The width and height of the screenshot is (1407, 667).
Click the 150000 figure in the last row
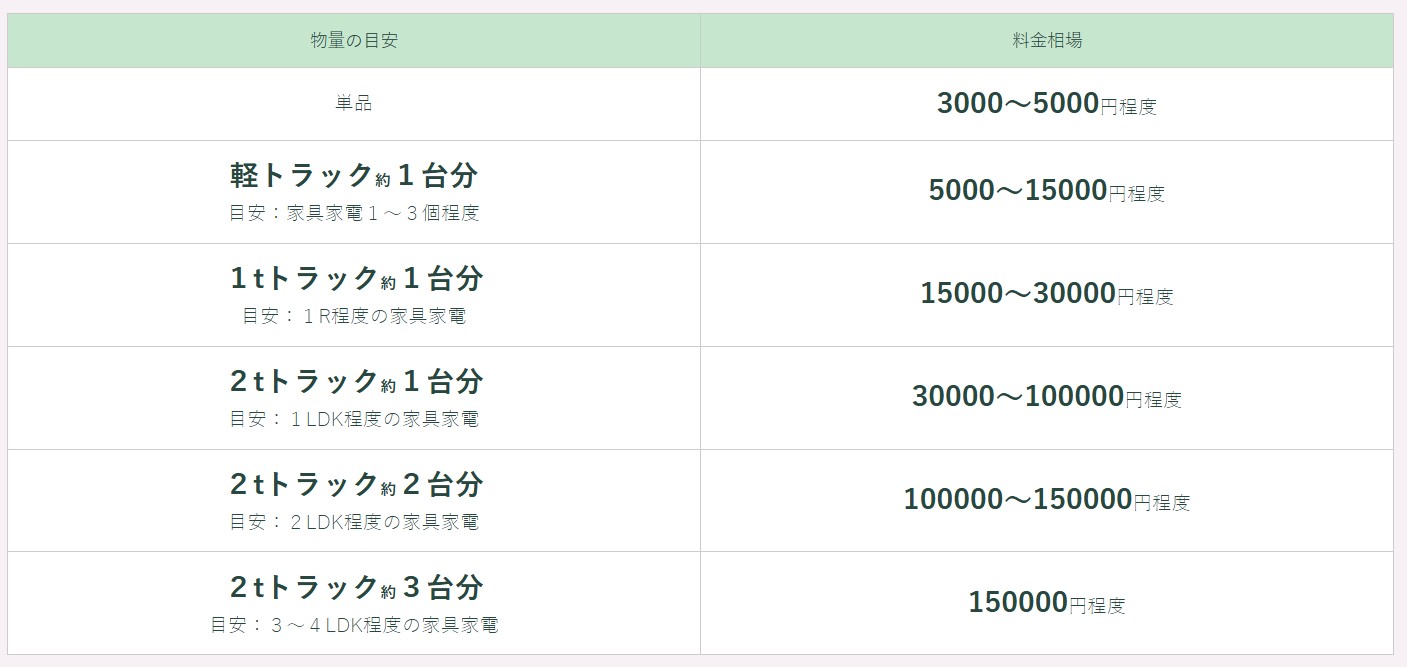coord(1017,603)
